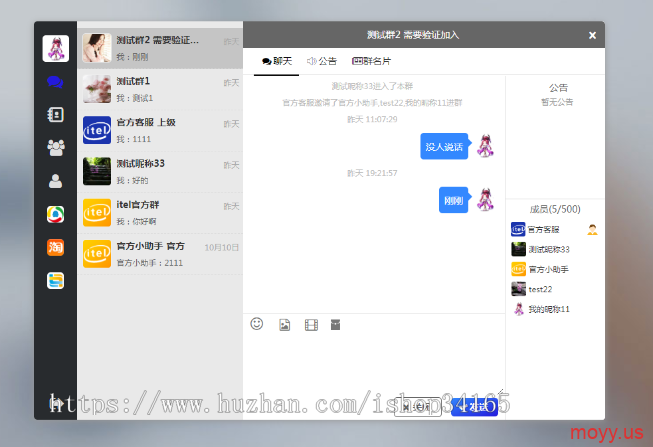Click the admin badge next to 官方客服
Image resolution: width=653 pixels, height=447 pixels.
tap(592, 230)
